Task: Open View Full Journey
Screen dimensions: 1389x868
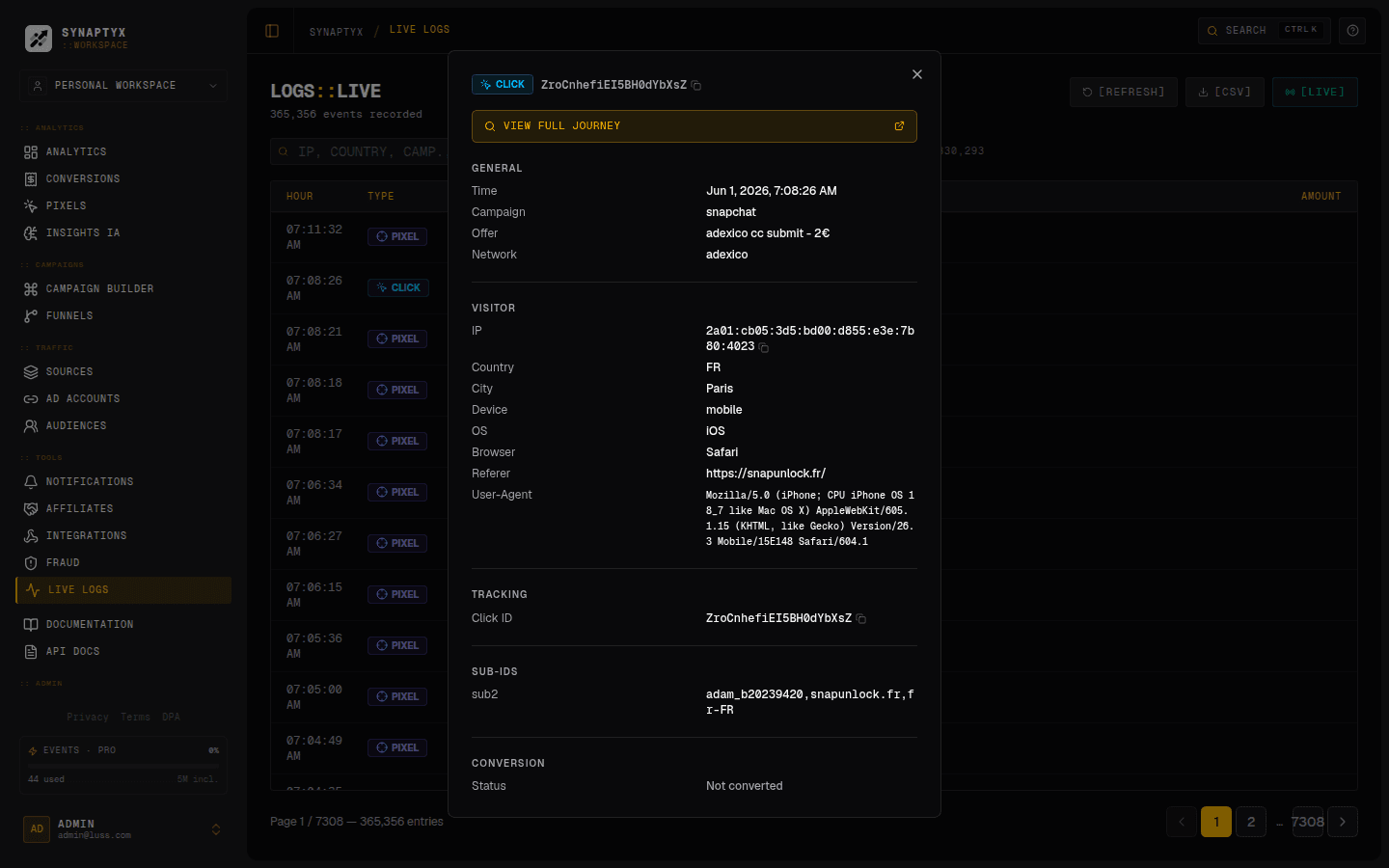Action: pos(694,126)
